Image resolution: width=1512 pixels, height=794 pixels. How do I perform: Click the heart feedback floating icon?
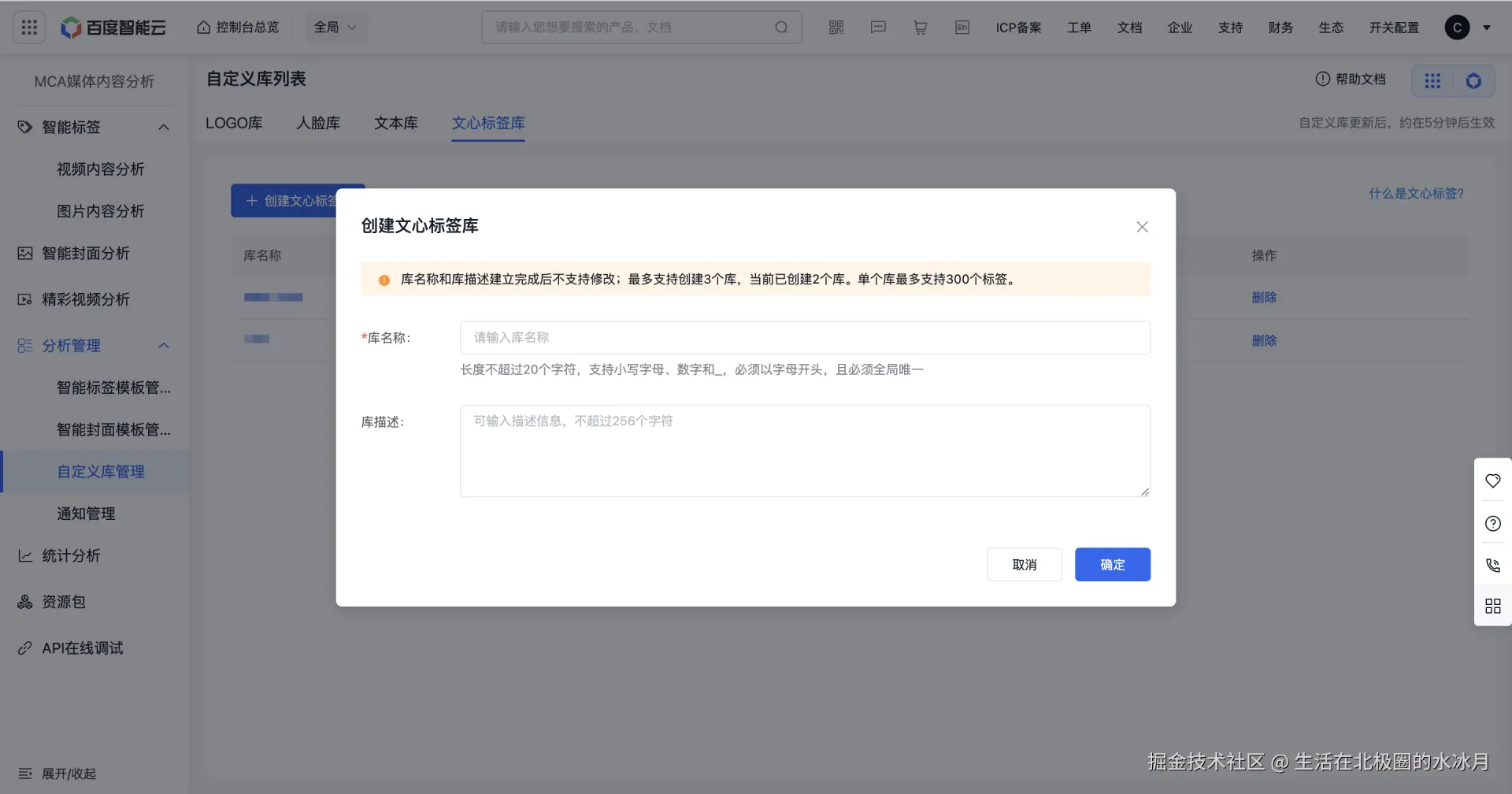click(x=1493, y=480)
